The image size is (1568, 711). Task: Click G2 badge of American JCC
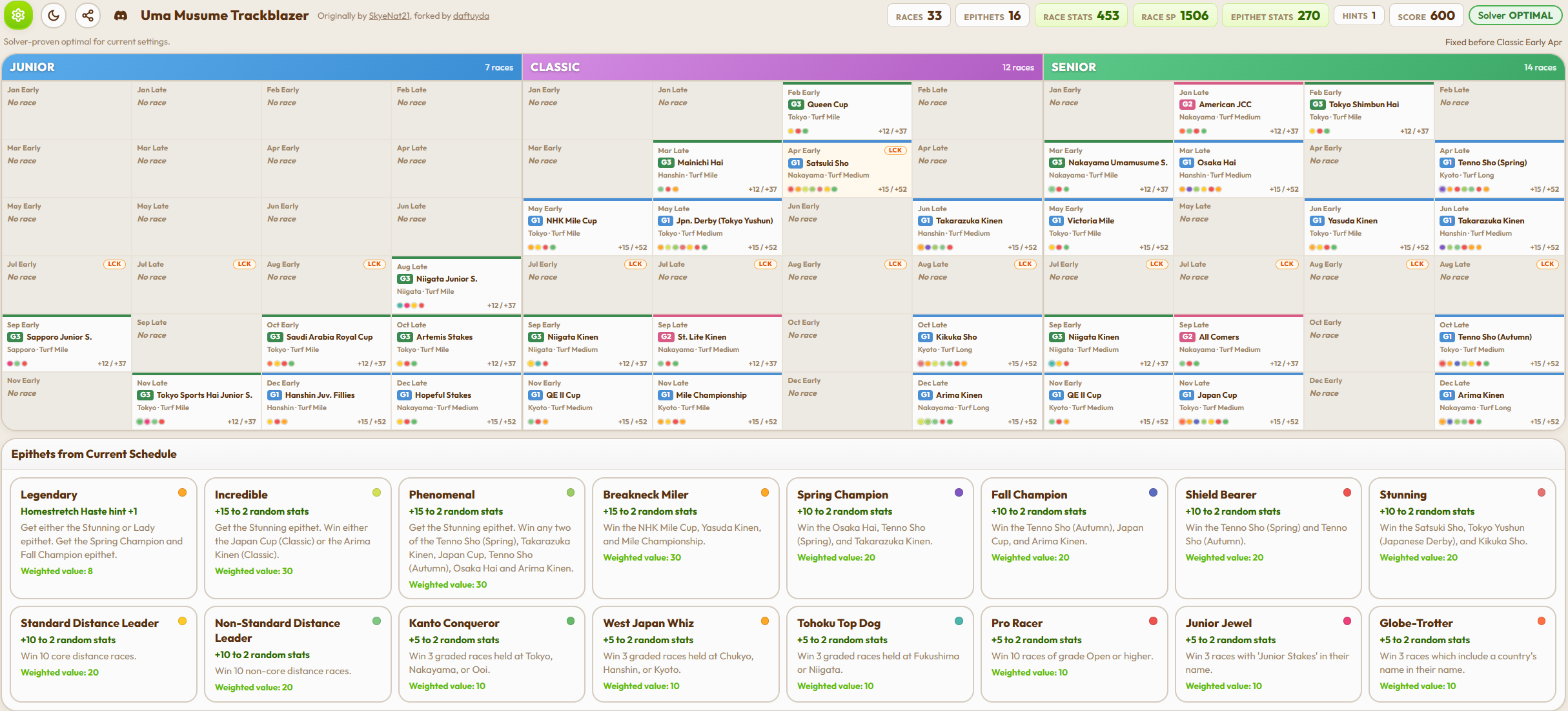point(1187,105)
